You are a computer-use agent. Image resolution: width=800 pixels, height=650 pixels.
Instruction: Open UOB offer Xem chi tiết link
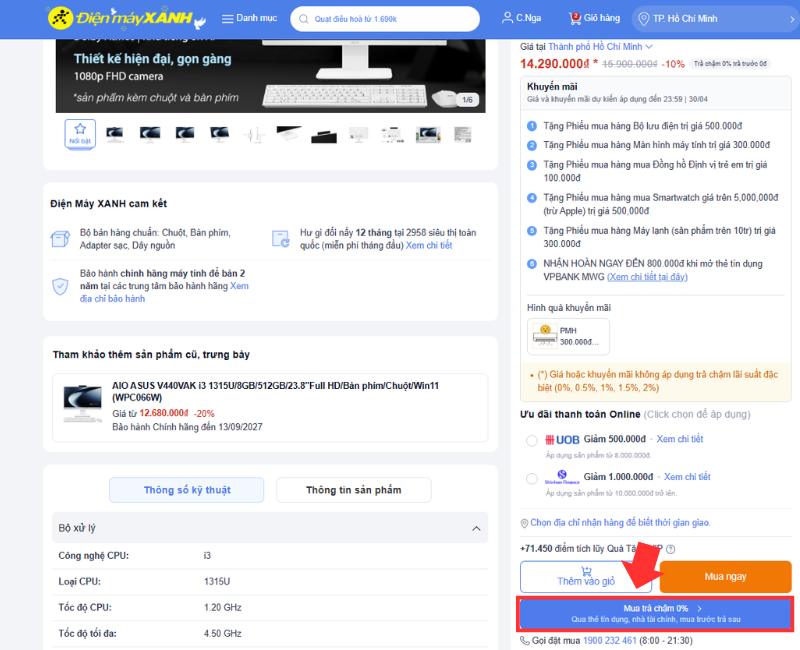click(x=680, y=439)
